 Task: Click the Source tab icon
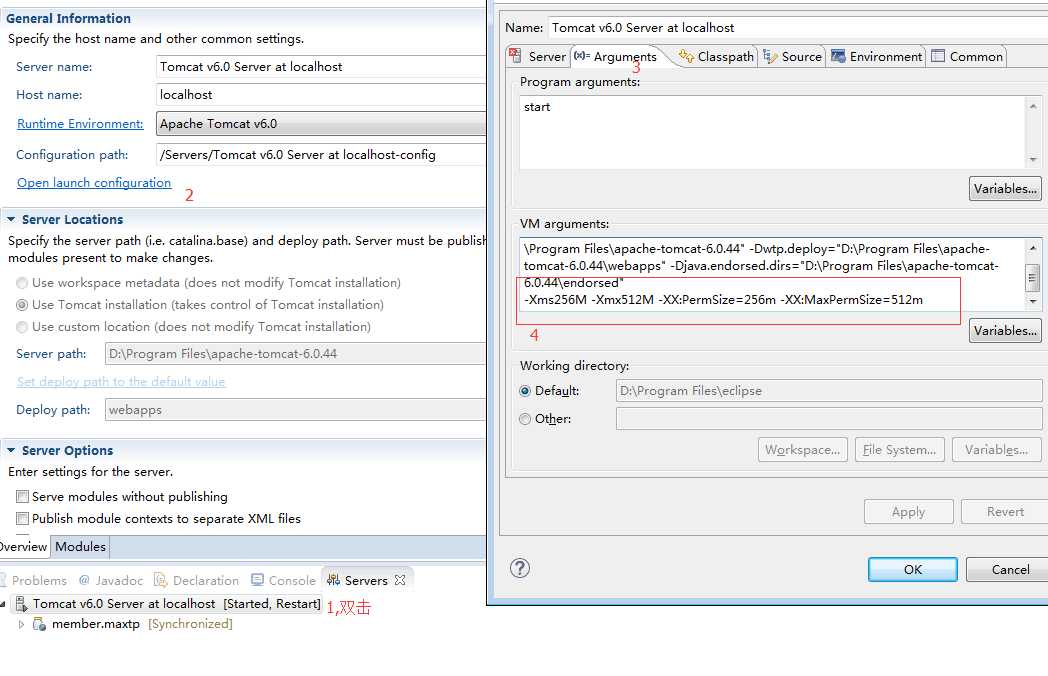(770, 56)
